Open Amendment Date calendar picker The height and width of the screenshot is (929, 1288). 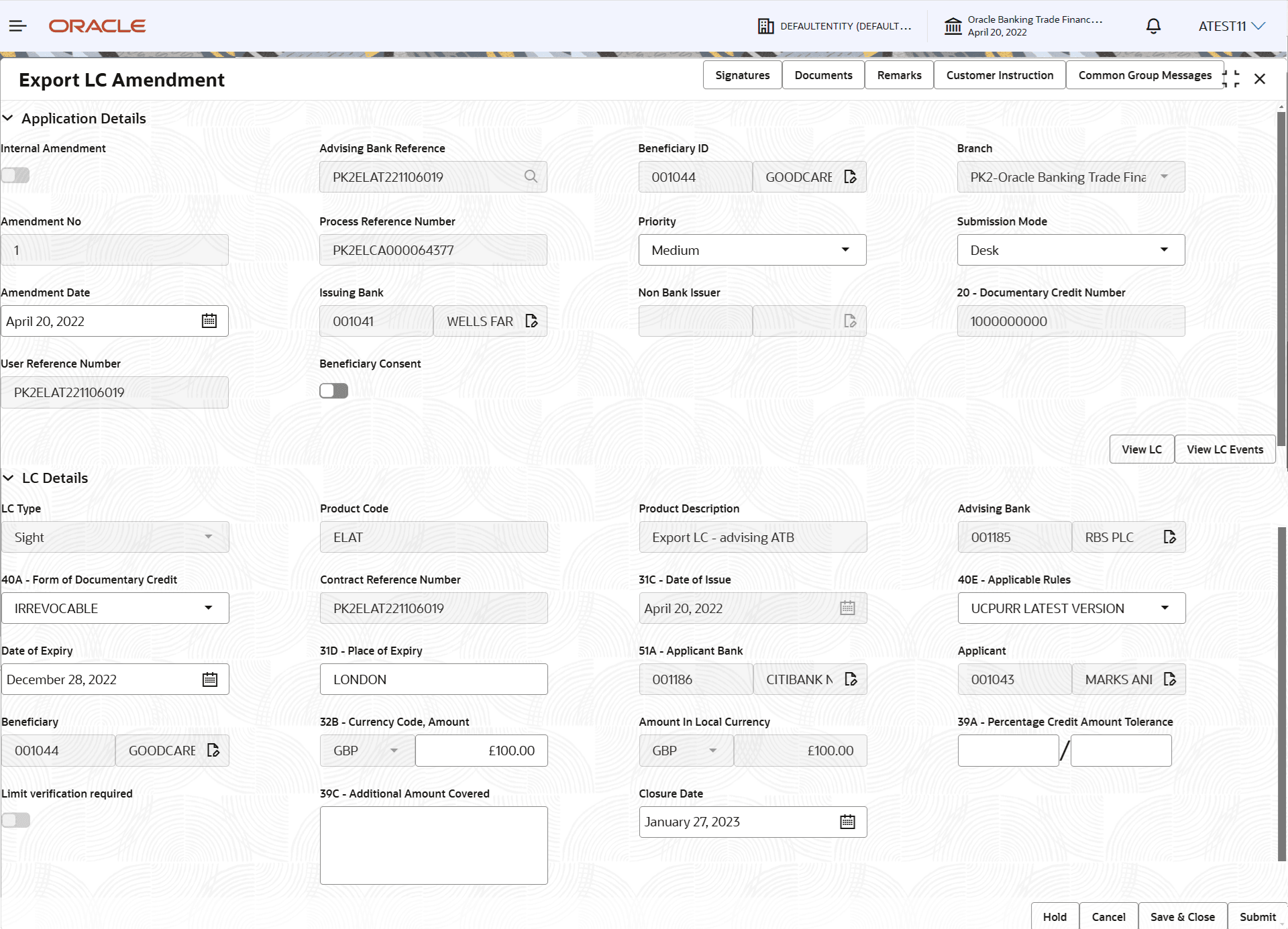pyautogui.click(x=209, y=321)
